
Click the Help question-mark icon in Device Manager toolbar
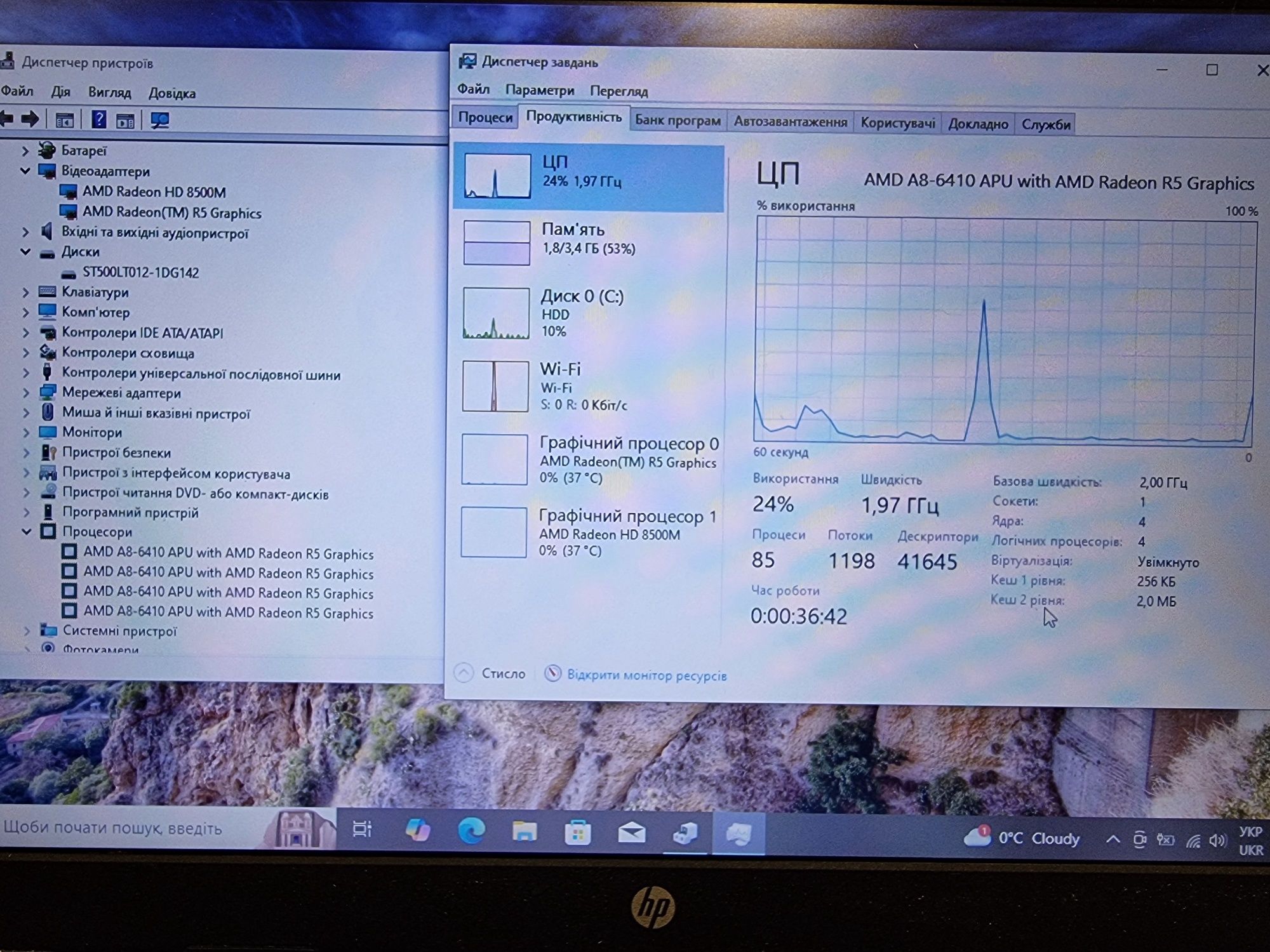99,119
